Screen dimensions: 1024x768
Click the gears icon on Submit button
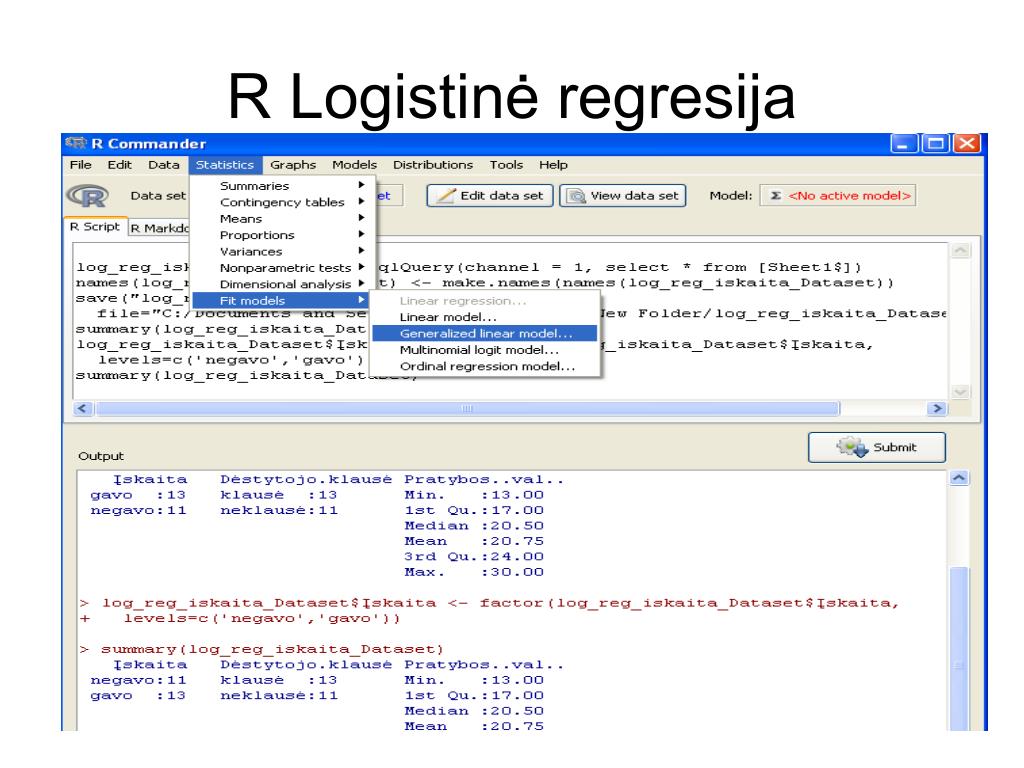853,447
